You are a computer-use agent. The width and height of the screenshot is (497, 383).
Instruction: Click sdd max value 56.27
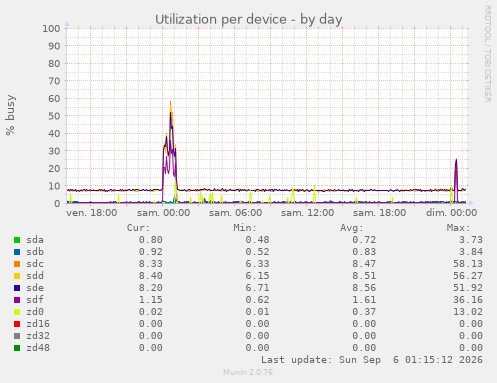(468, 276)
